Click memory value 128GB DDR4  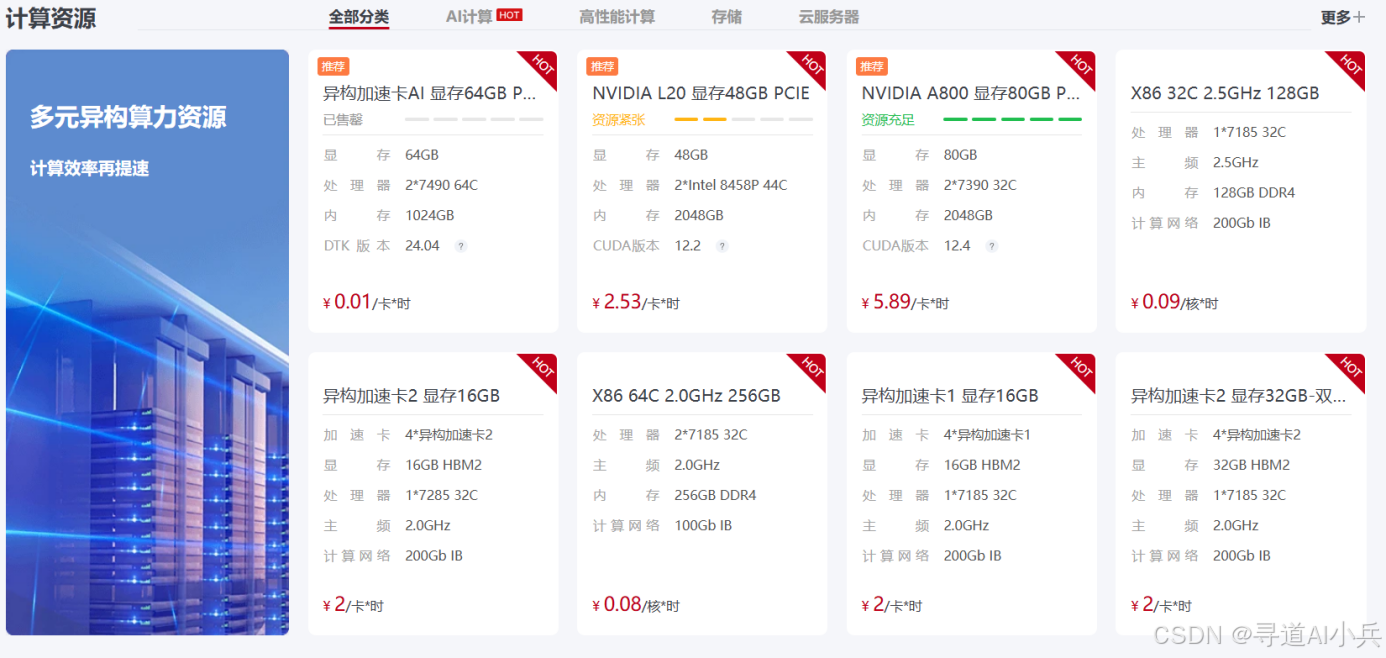coord(1254,193)
